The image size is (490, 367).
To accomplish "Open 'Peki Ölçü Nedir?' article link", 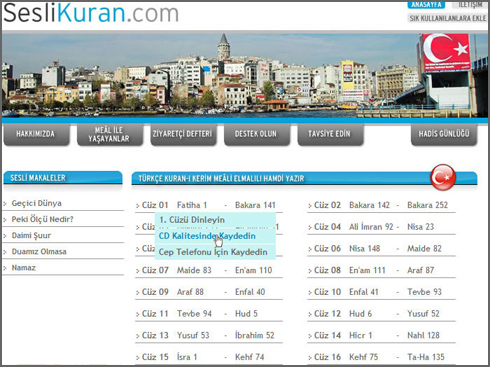I will click(x=42, y=219).
